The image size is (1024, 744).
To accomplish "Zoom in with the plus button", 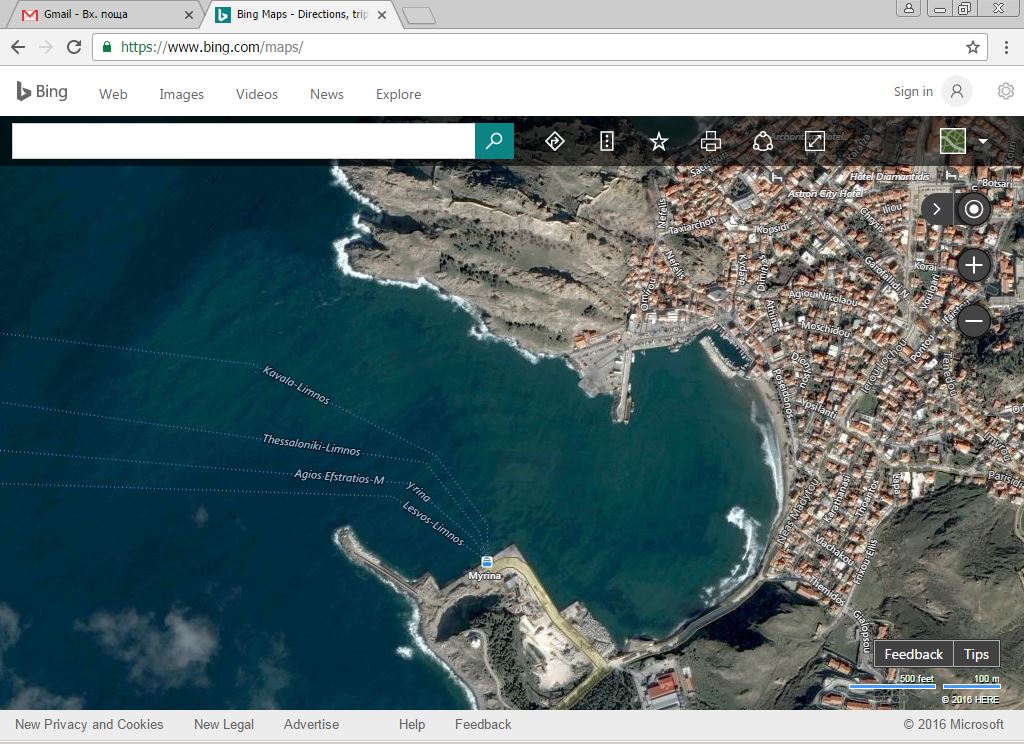I will click(973, 265).
